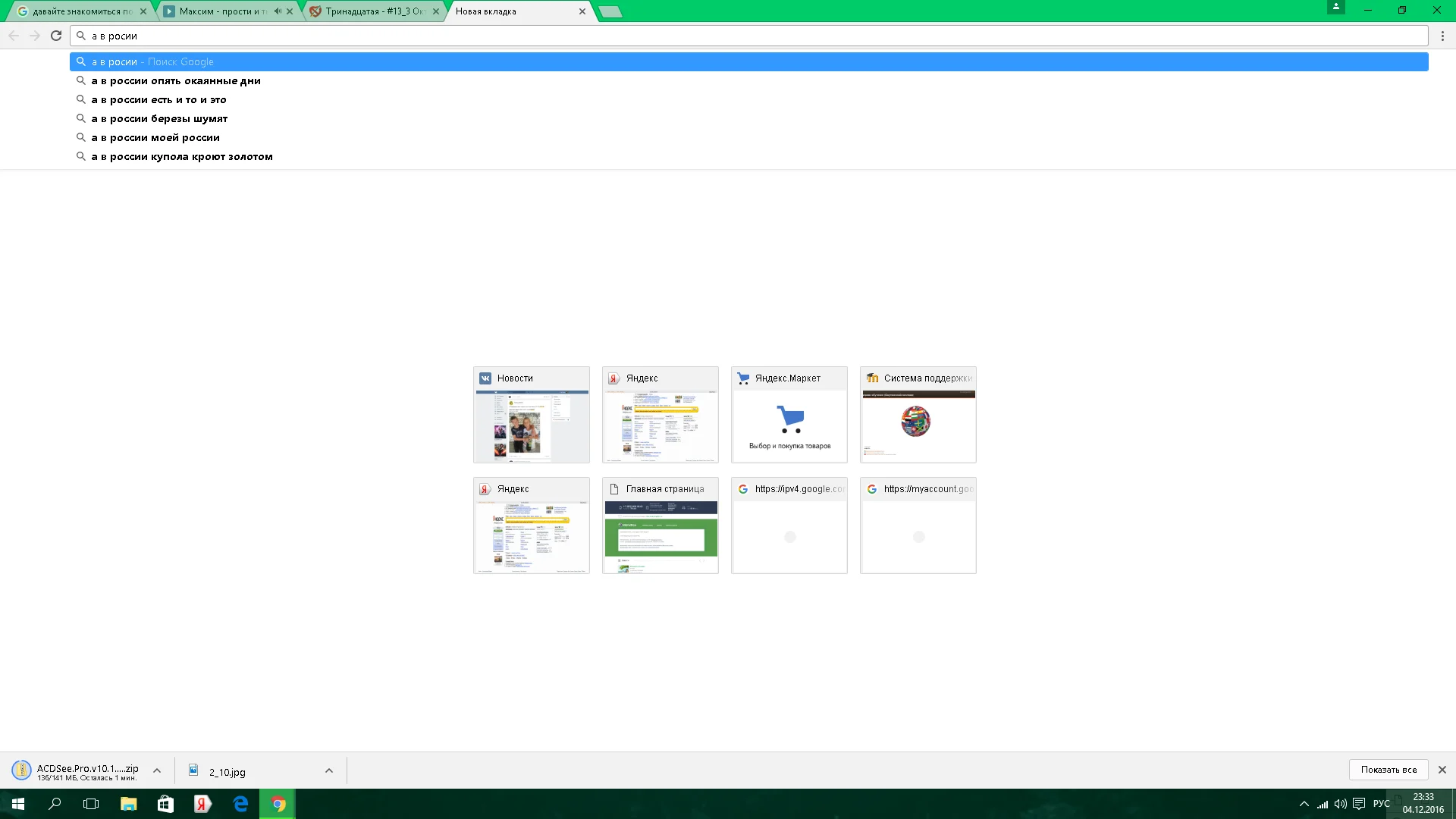Show hidden system tray icons
The width and height of the screenshot is (1456, 819).
tap(1304, 804)
